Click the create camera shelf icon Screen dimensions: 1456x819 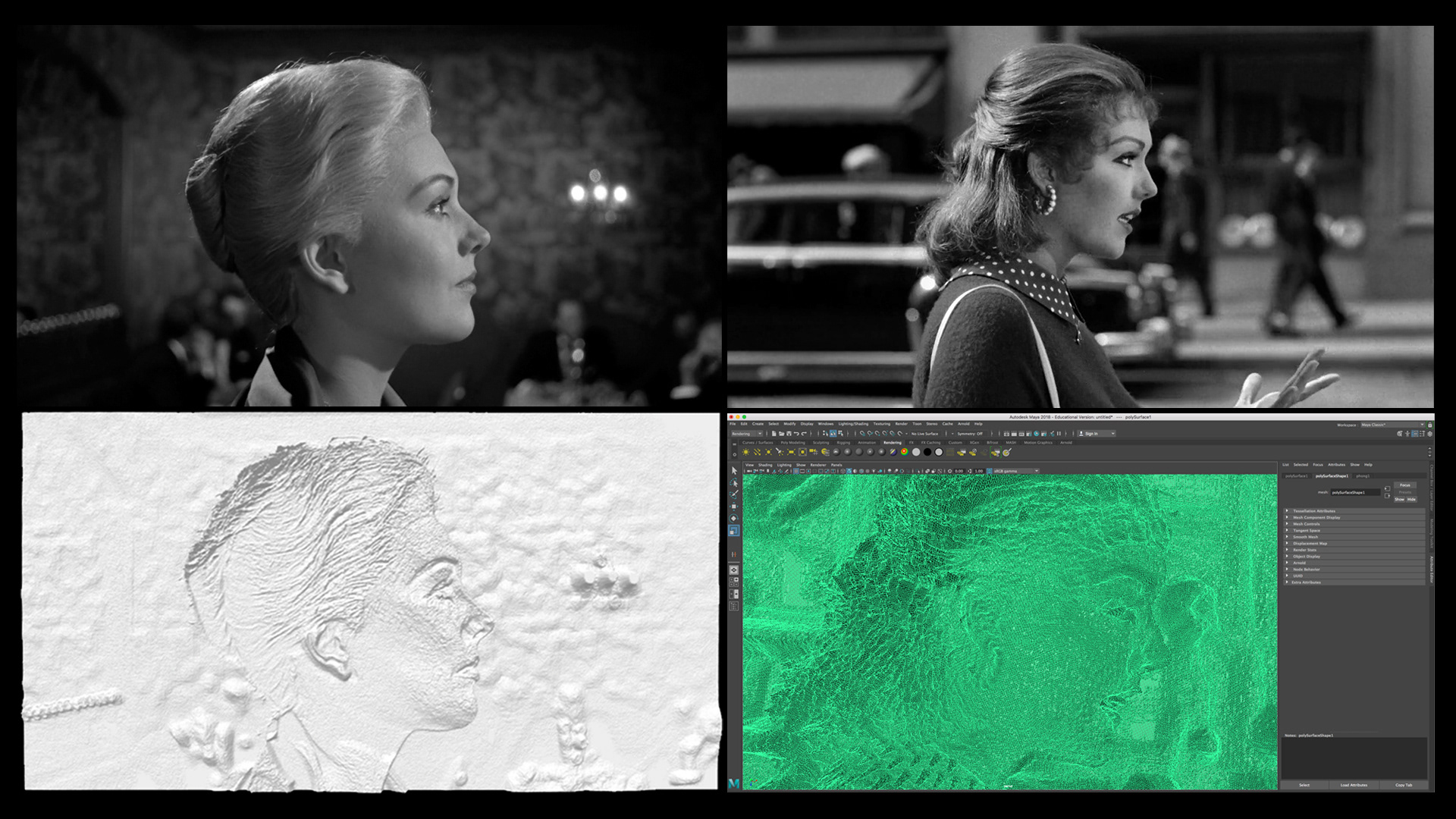coord(814,452)
